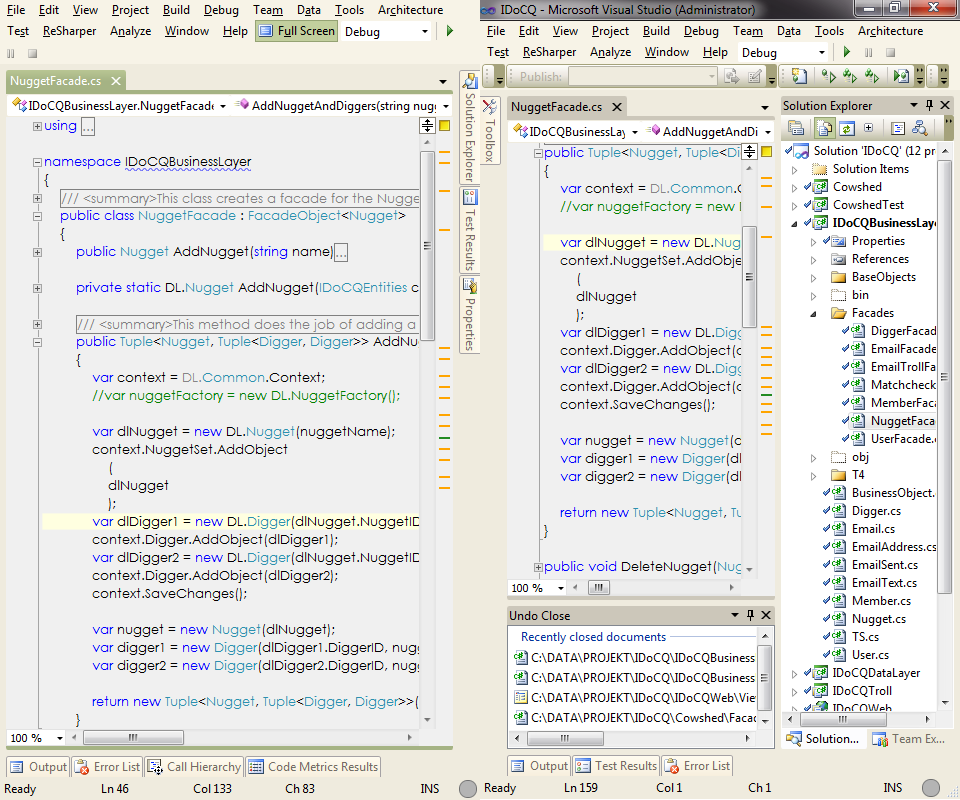The image size is (960, 800).
Task: Switch to Team Explorer tab
Action: point(909,739)
